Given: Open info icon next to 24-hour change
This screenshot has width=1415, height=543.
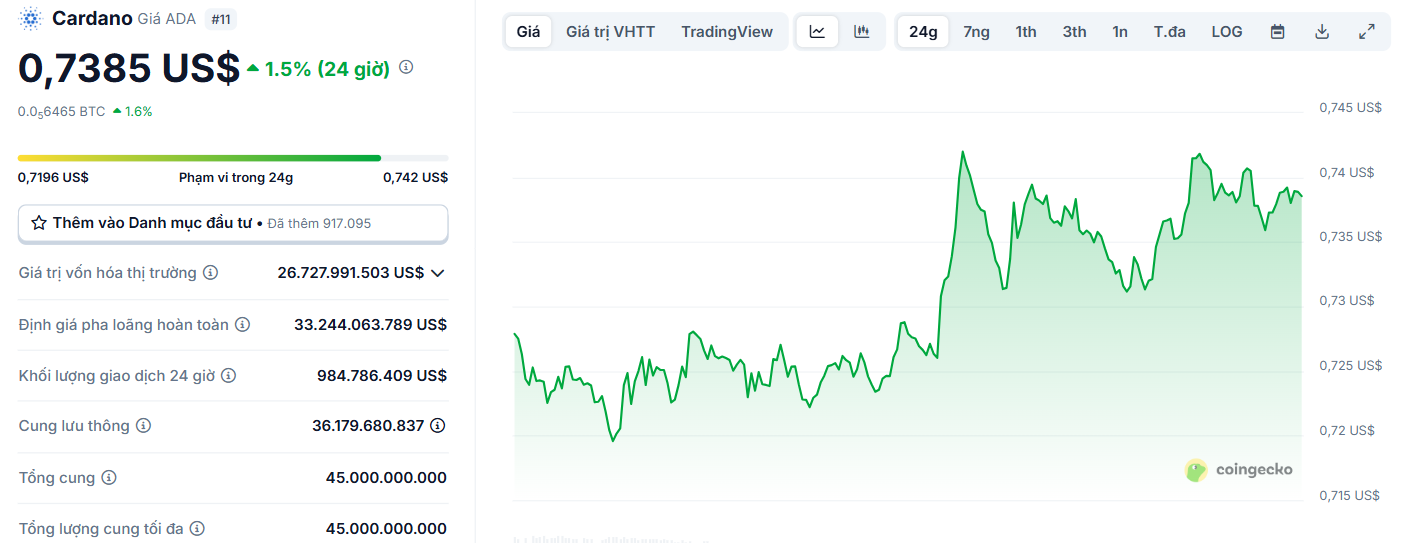Looking at the screenshot, I should click(406, 67).
